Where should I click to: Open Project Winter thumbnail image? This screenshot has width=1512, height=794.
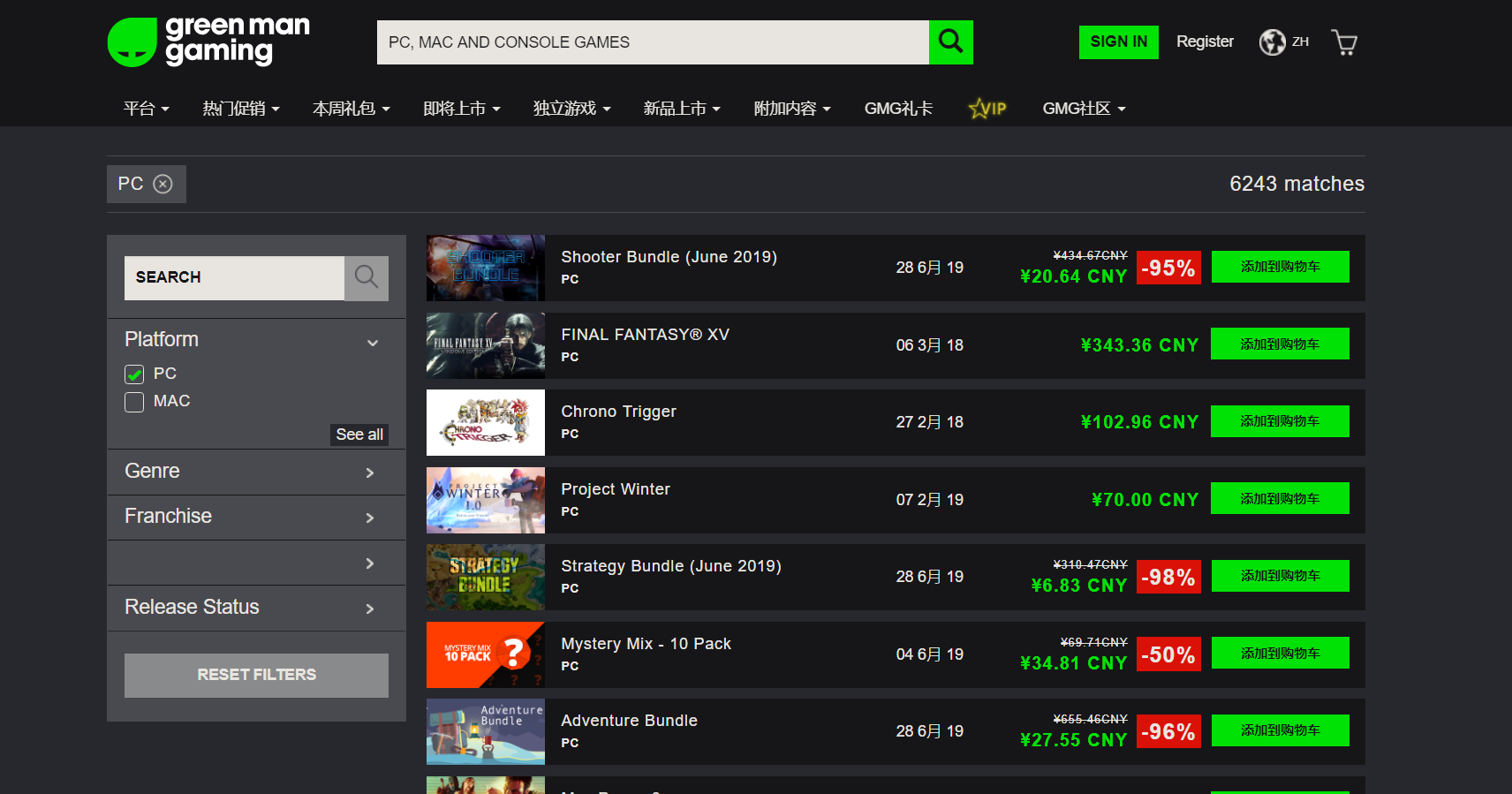click(x=486, y=500)
